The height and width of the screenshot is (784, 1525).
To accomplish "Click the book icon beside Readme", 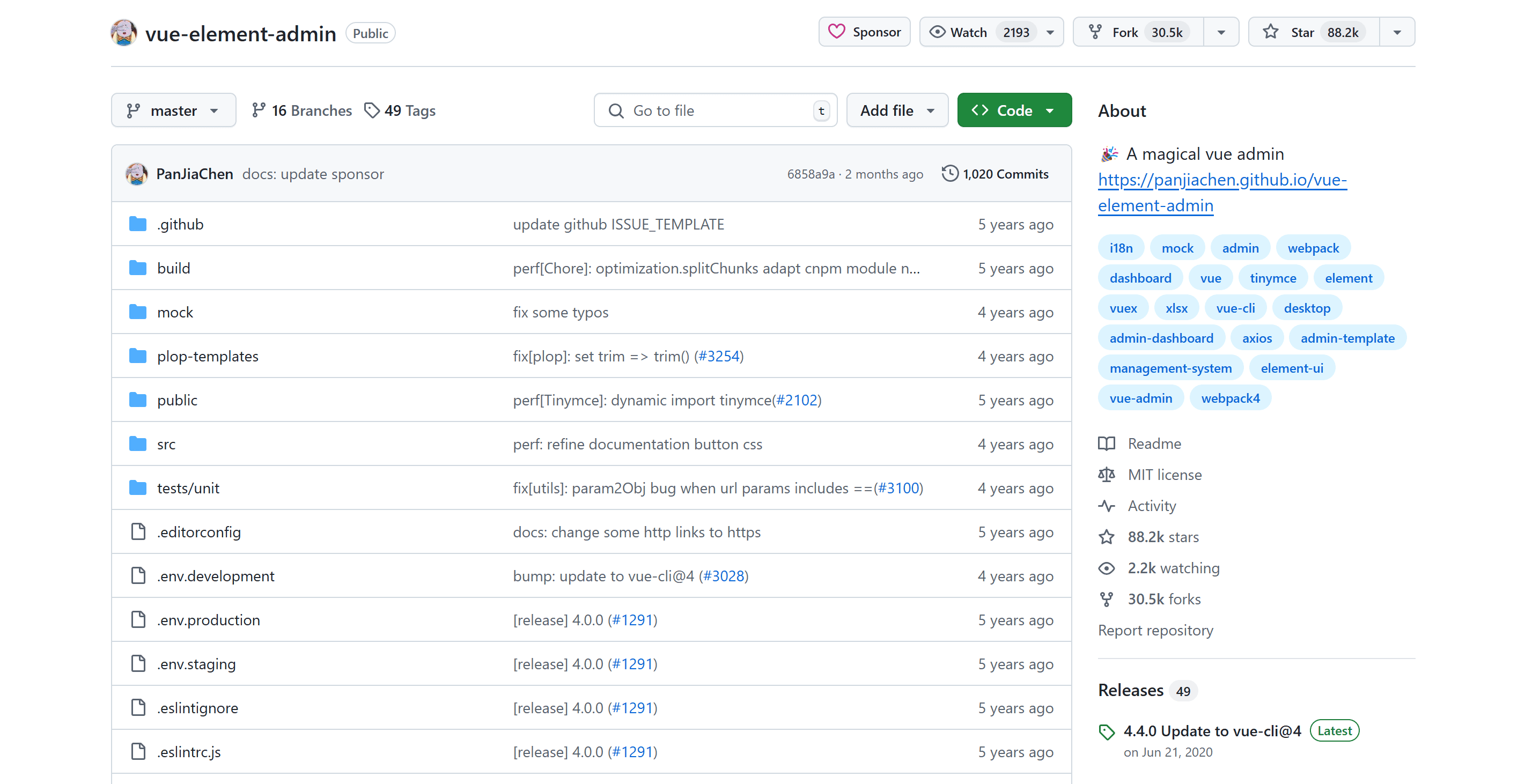I will pos(1106,444).
